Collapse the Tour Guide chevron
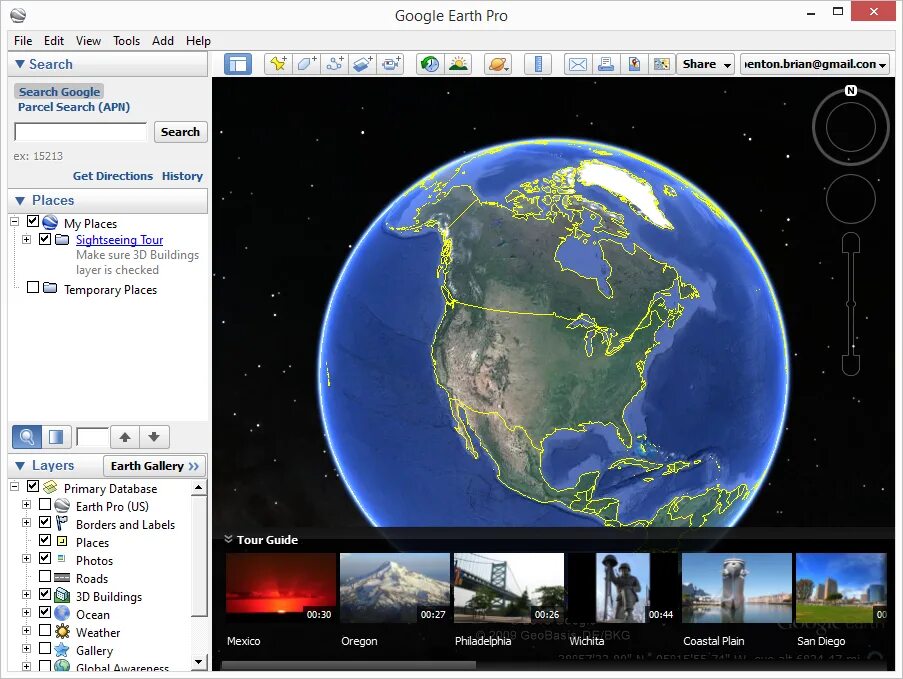Image resolution: width=903 pixels, height=679 pixels. point(228,539)
